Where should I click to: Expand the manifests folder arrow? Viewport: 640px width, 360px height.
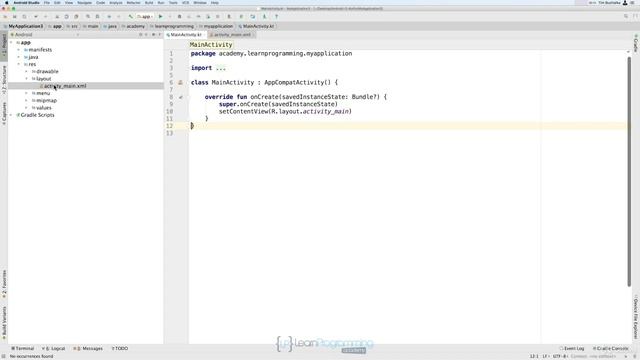click(x=19, y=50)
